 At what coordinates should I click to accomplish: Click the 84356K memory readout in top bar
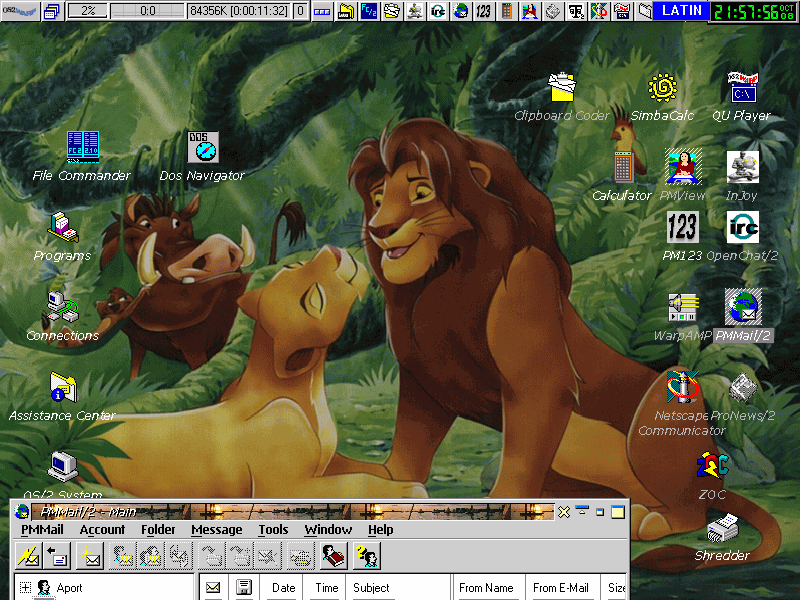click(239, 11)
